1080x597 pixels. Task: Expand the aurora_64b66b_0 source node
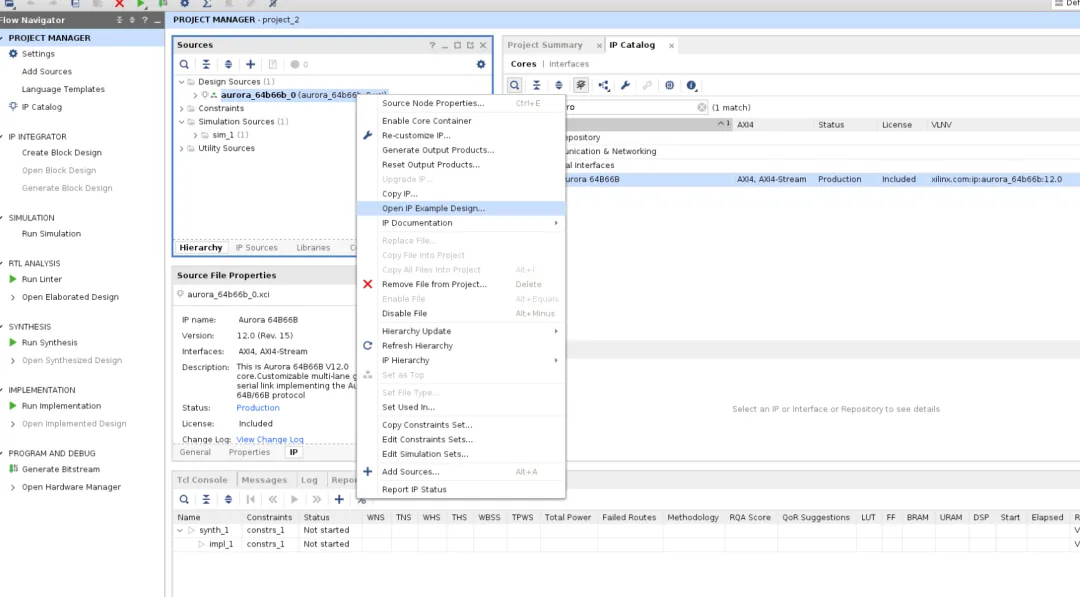click(x=195, y=95)
